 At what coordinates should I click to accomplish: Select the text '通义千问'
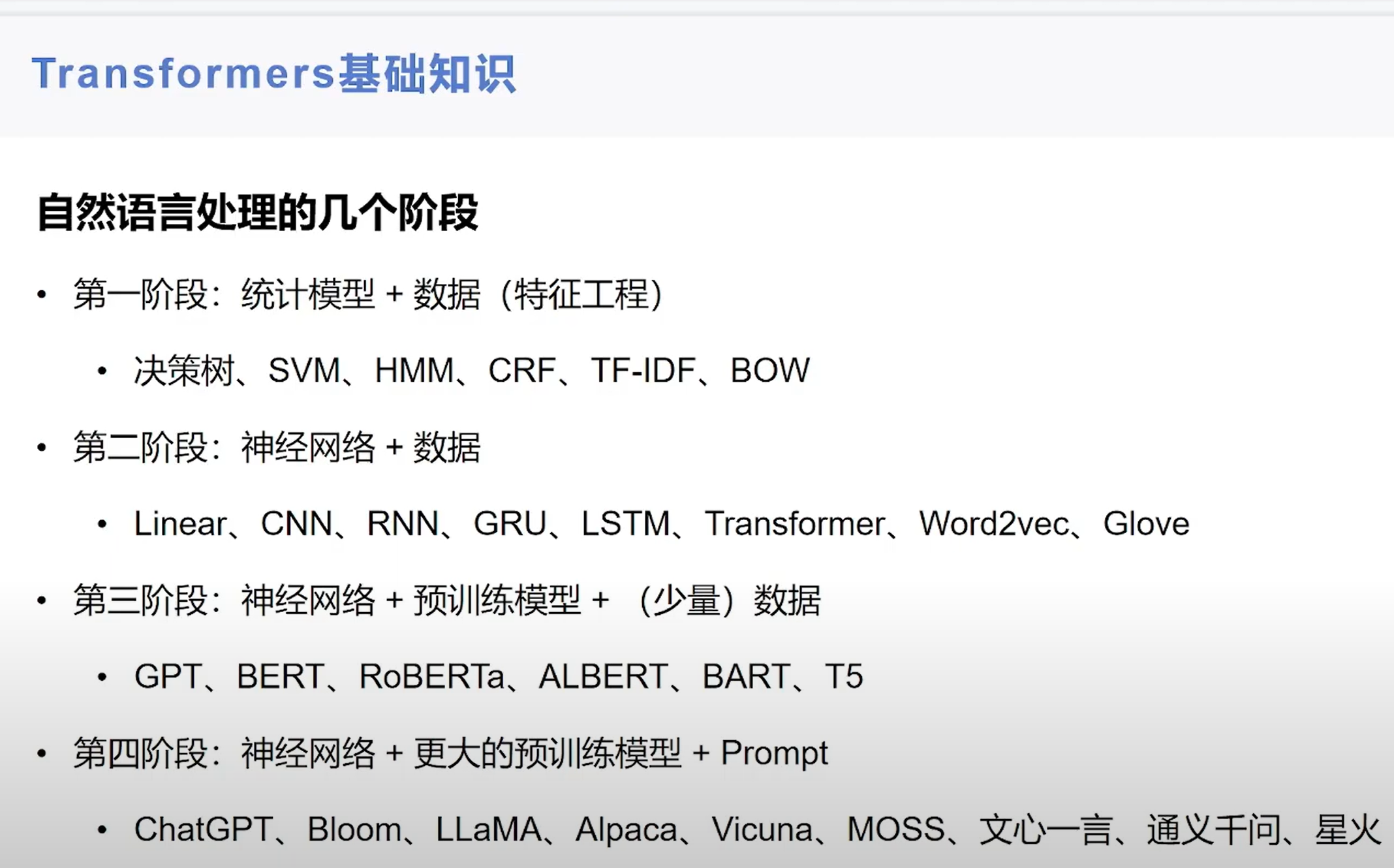click(1214, 829)
